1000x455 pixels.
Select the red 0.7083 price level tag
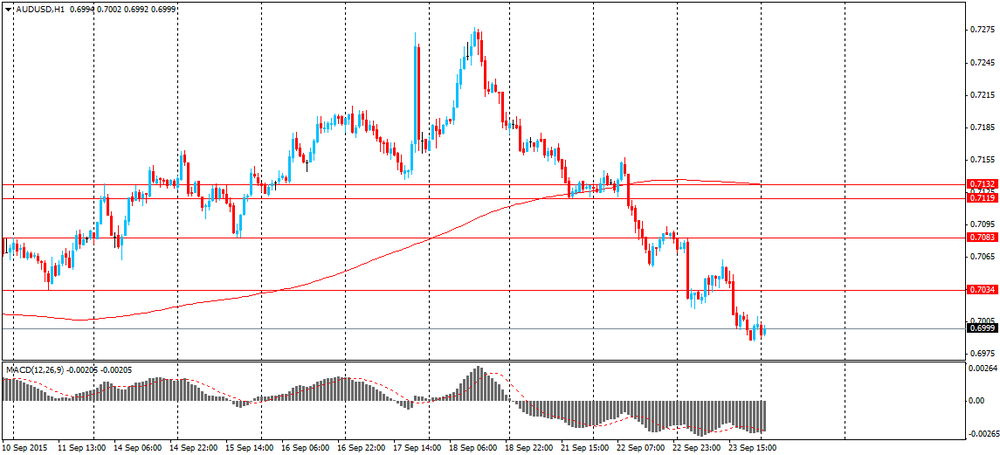(x=981, y=238)
